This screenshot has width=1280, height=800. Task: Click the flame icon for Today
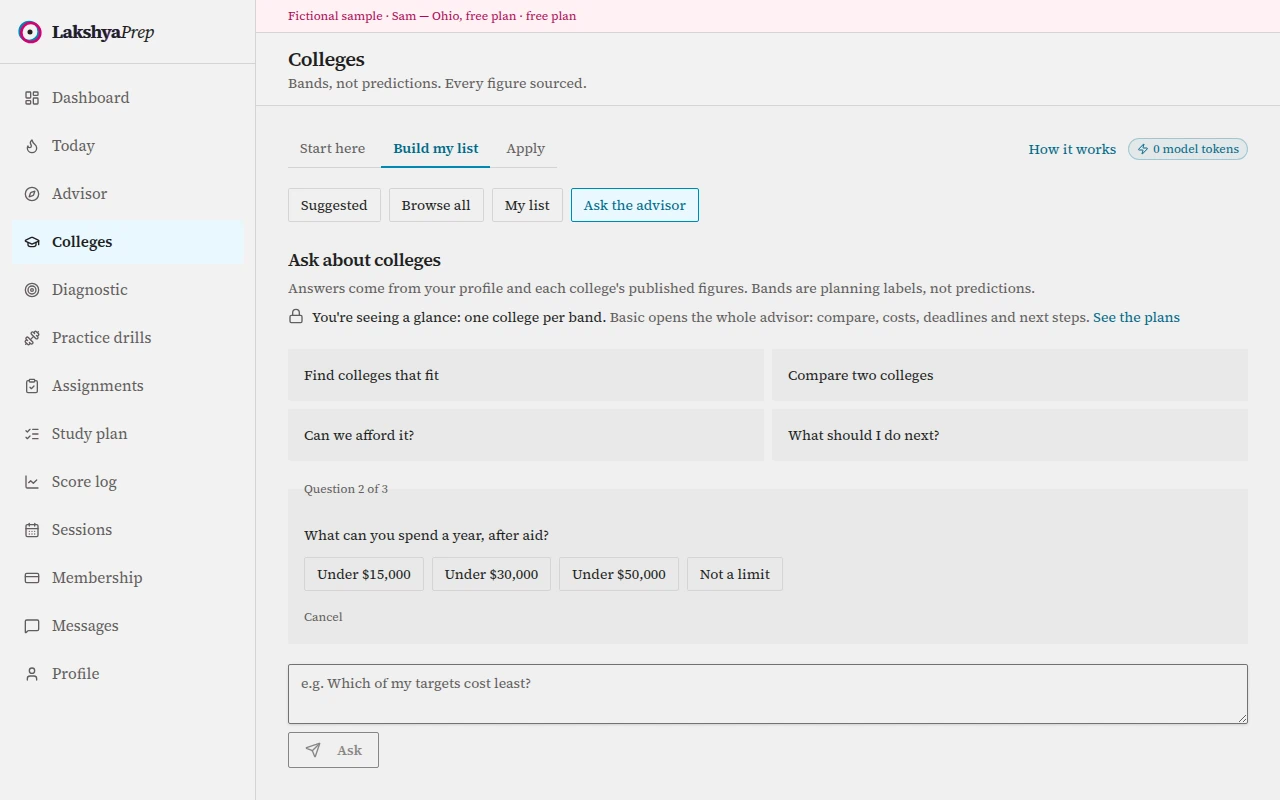pos(32,146)
